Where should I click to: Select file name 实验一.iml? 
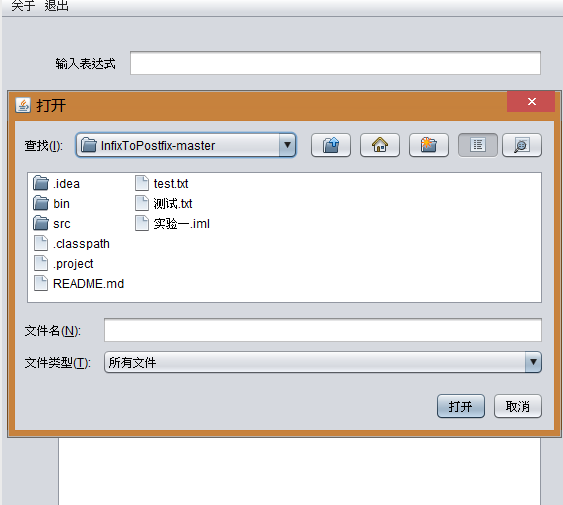(182, 223)
